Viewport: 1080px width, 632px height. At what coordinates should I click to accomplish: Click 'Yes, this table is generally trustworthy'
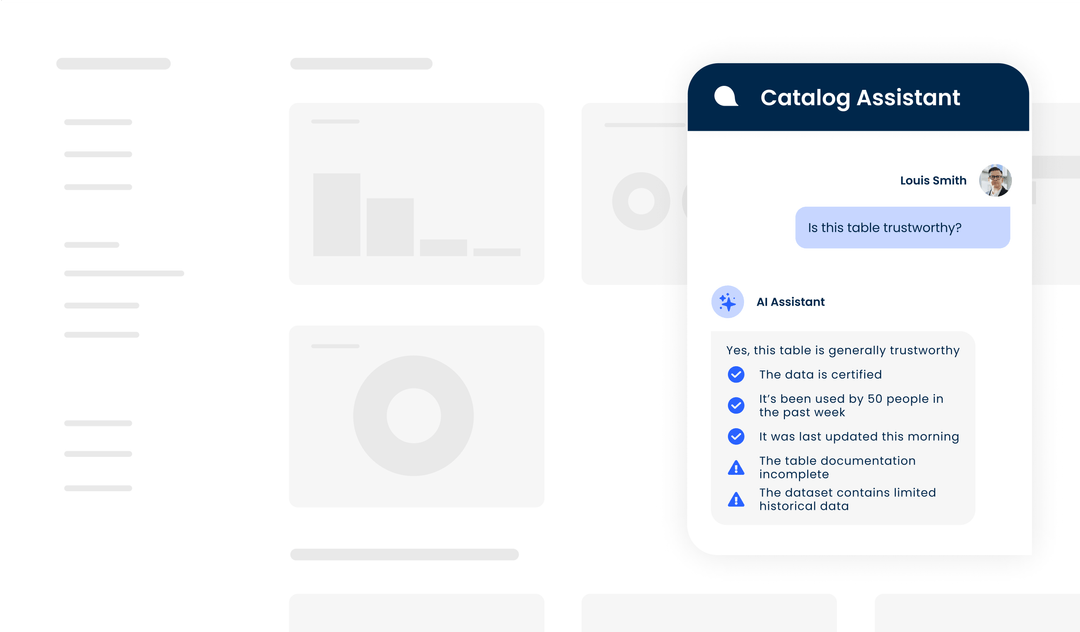pos(842,350)
